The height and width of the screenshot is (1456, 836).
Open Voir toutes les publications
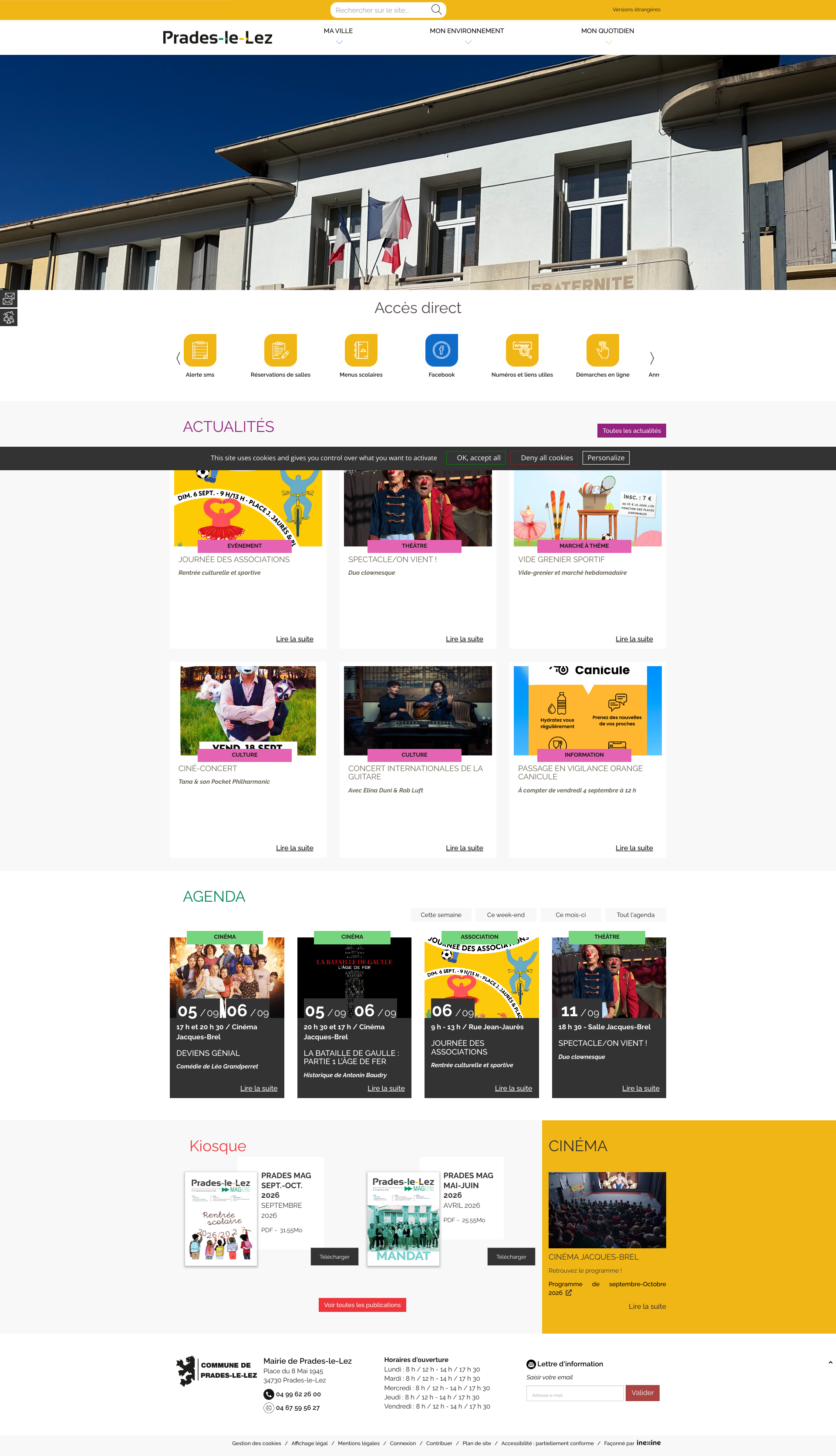point(362,1304)
